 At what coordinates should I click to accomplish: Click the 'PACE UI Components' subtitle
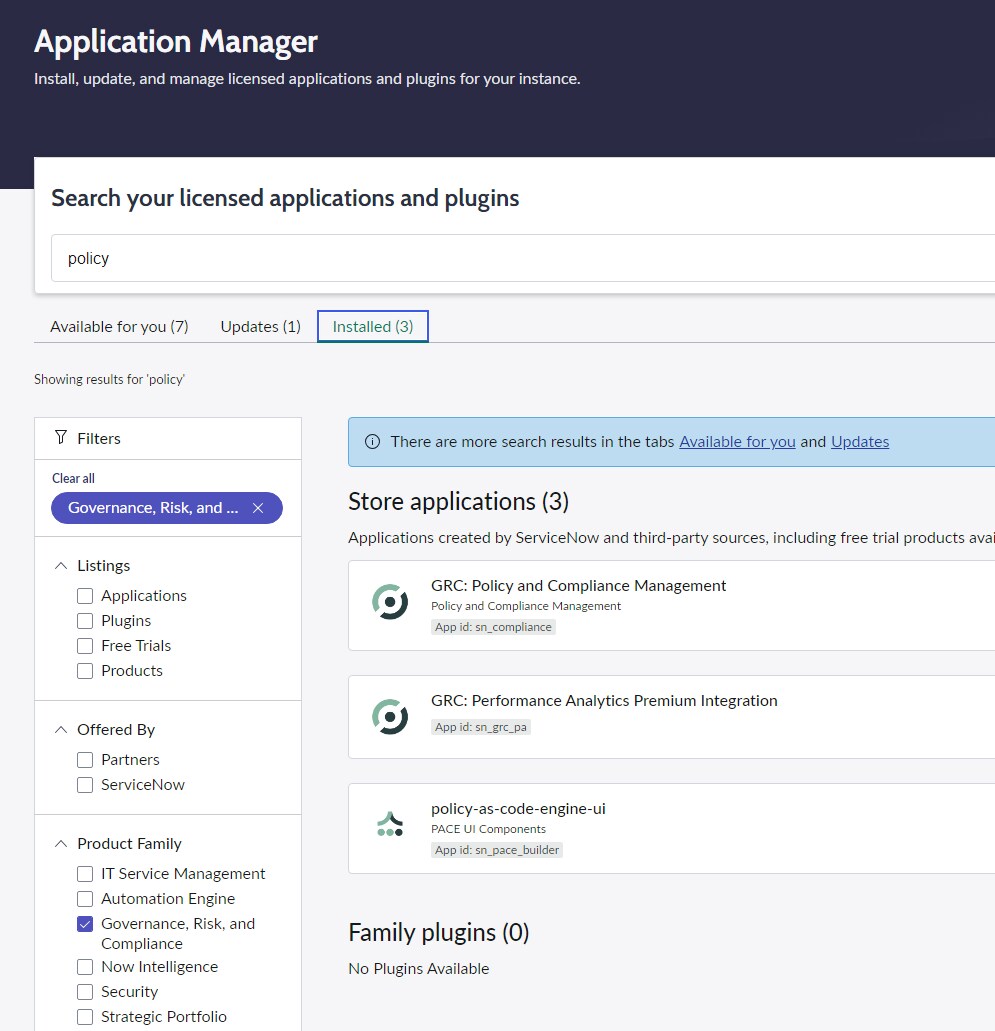point(489,829)
